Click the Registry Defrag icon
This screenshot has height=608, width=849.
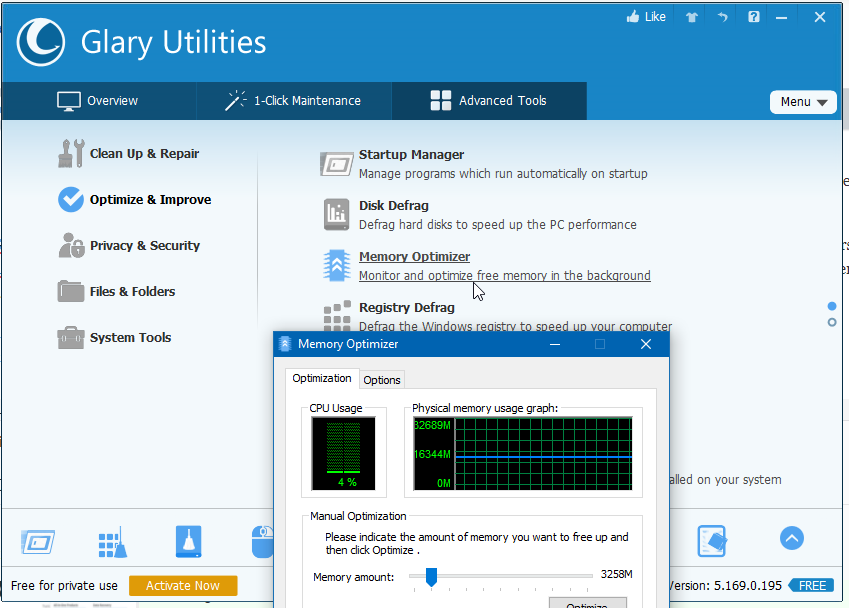(x=337, y=316)
